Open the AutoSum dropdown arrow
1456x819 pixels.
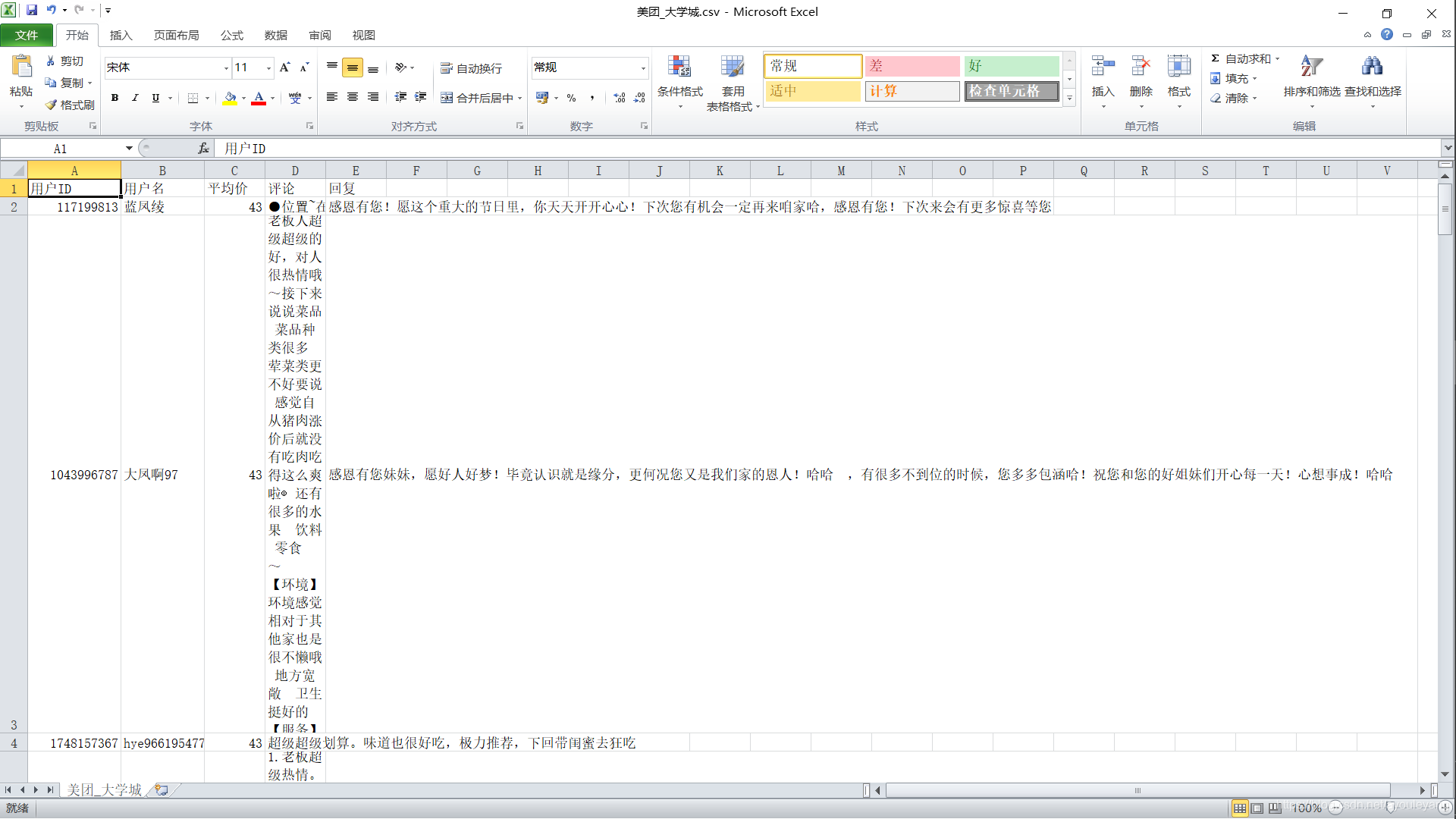[1277, 58]
